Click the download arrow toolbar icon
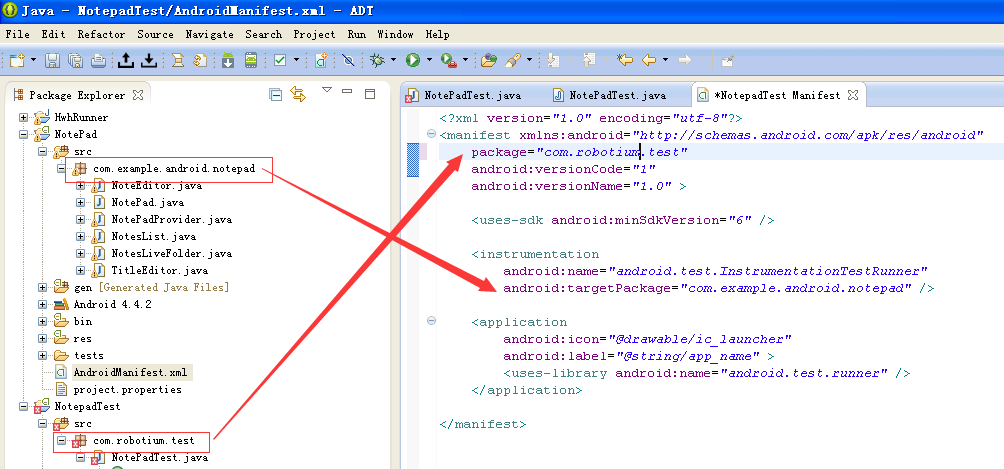This screenshot has width=1004, height=469. [x=149, y=60]
